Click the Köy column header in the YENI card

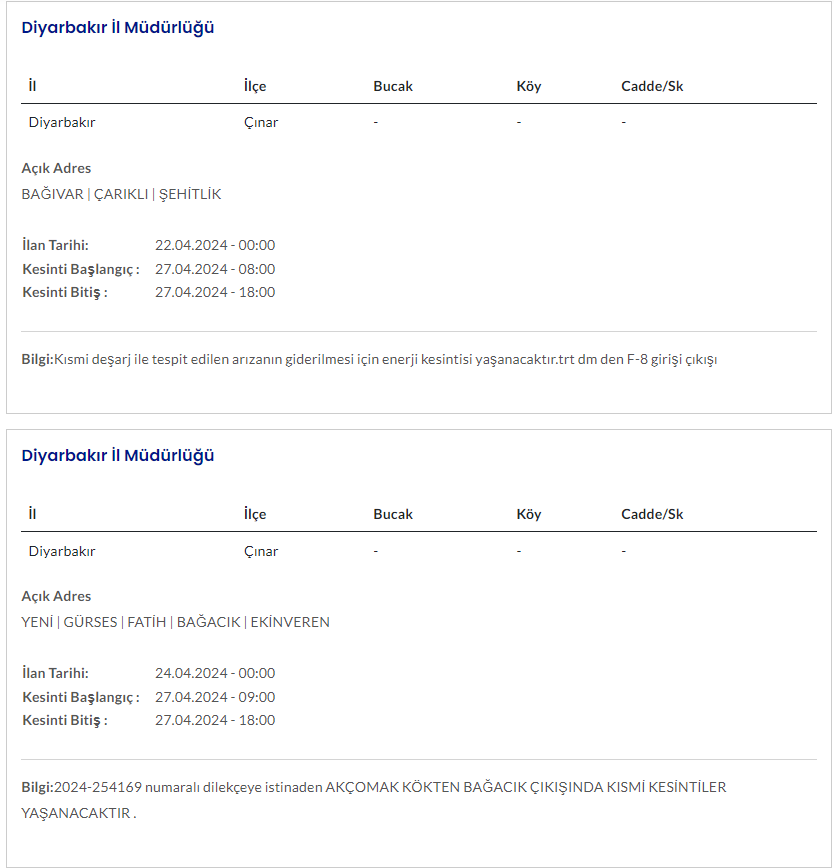click(529, 514)
